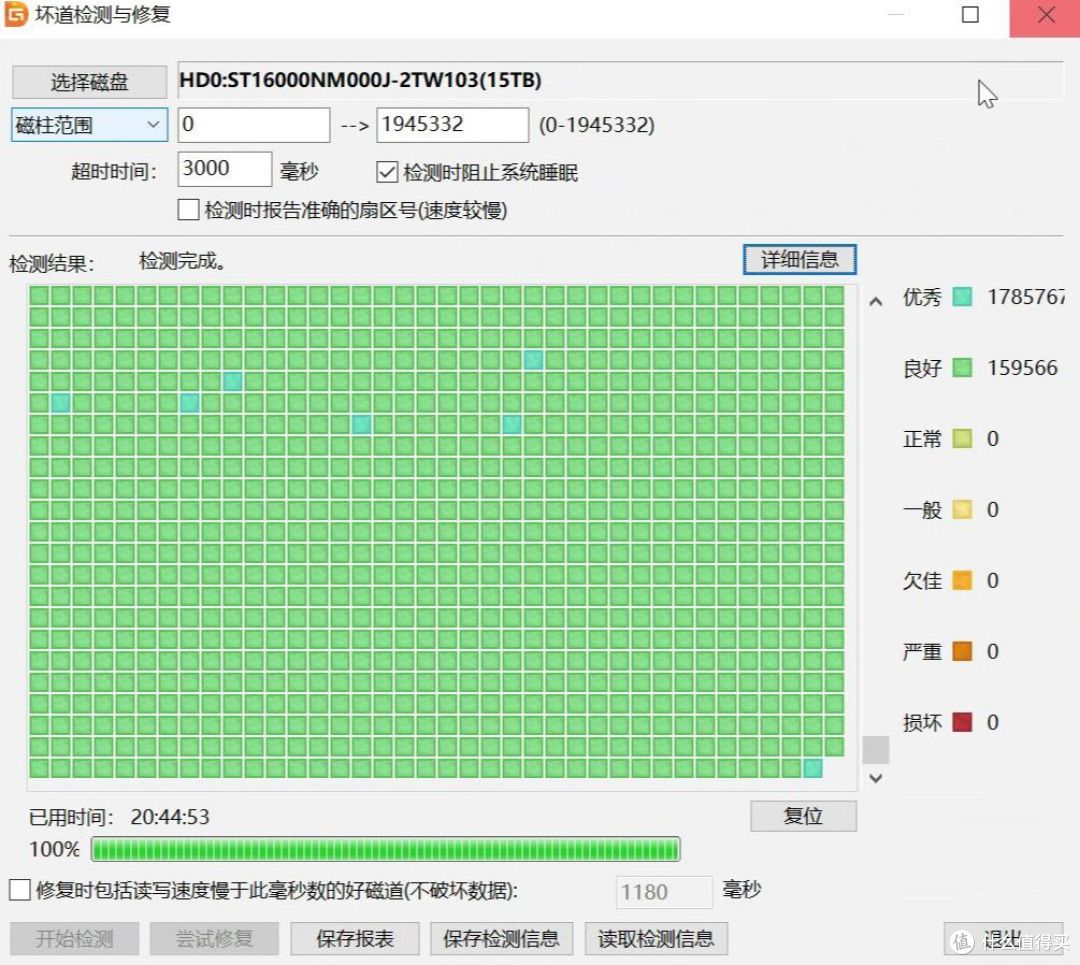Click 保存检测信息 to save detection info
The width and height of the screenshot is (1080, 965).
[501, 938]
